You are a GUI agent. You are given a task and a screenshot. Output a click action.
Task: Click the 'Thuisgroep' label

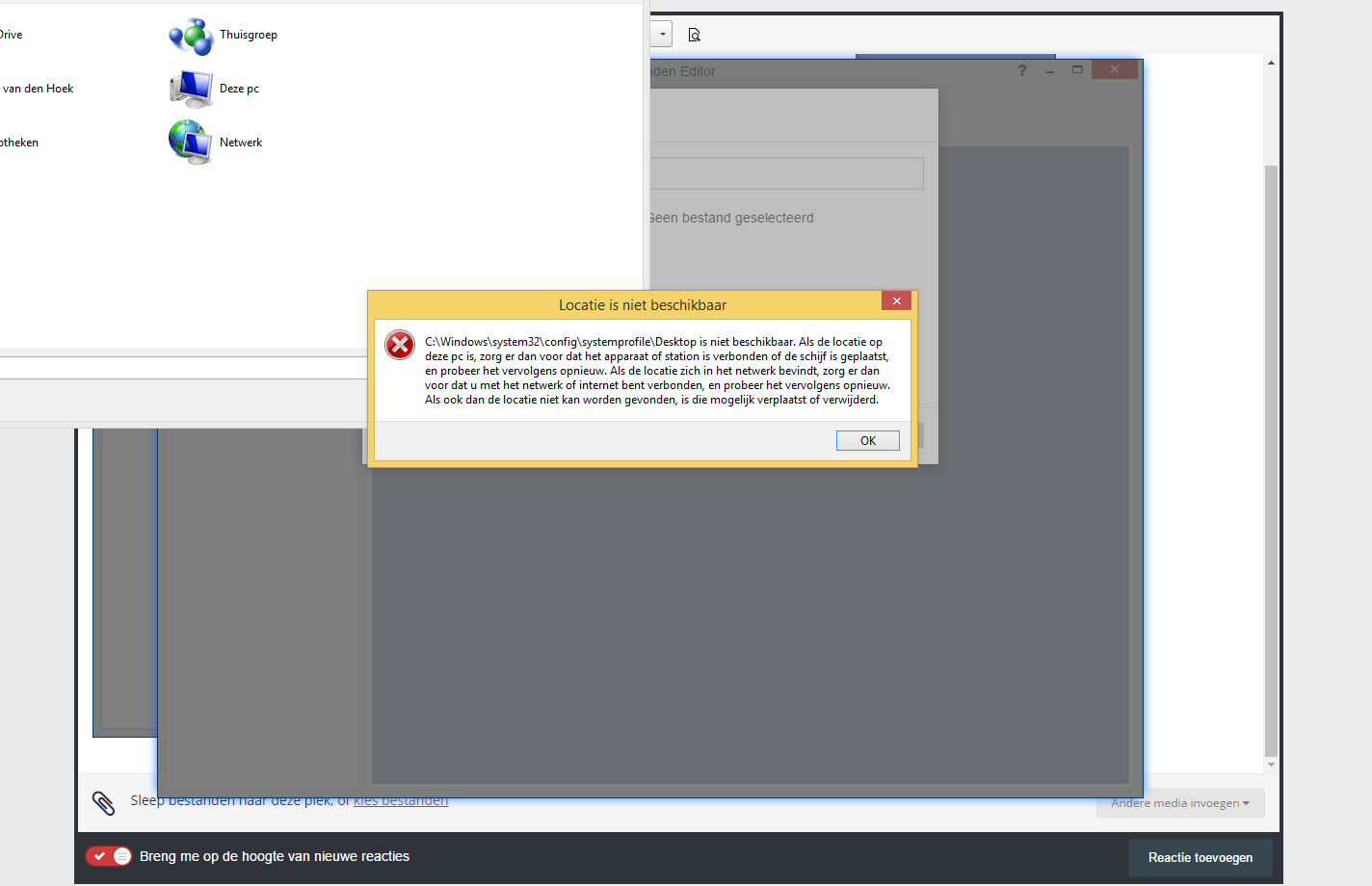(x=249, y=35)
